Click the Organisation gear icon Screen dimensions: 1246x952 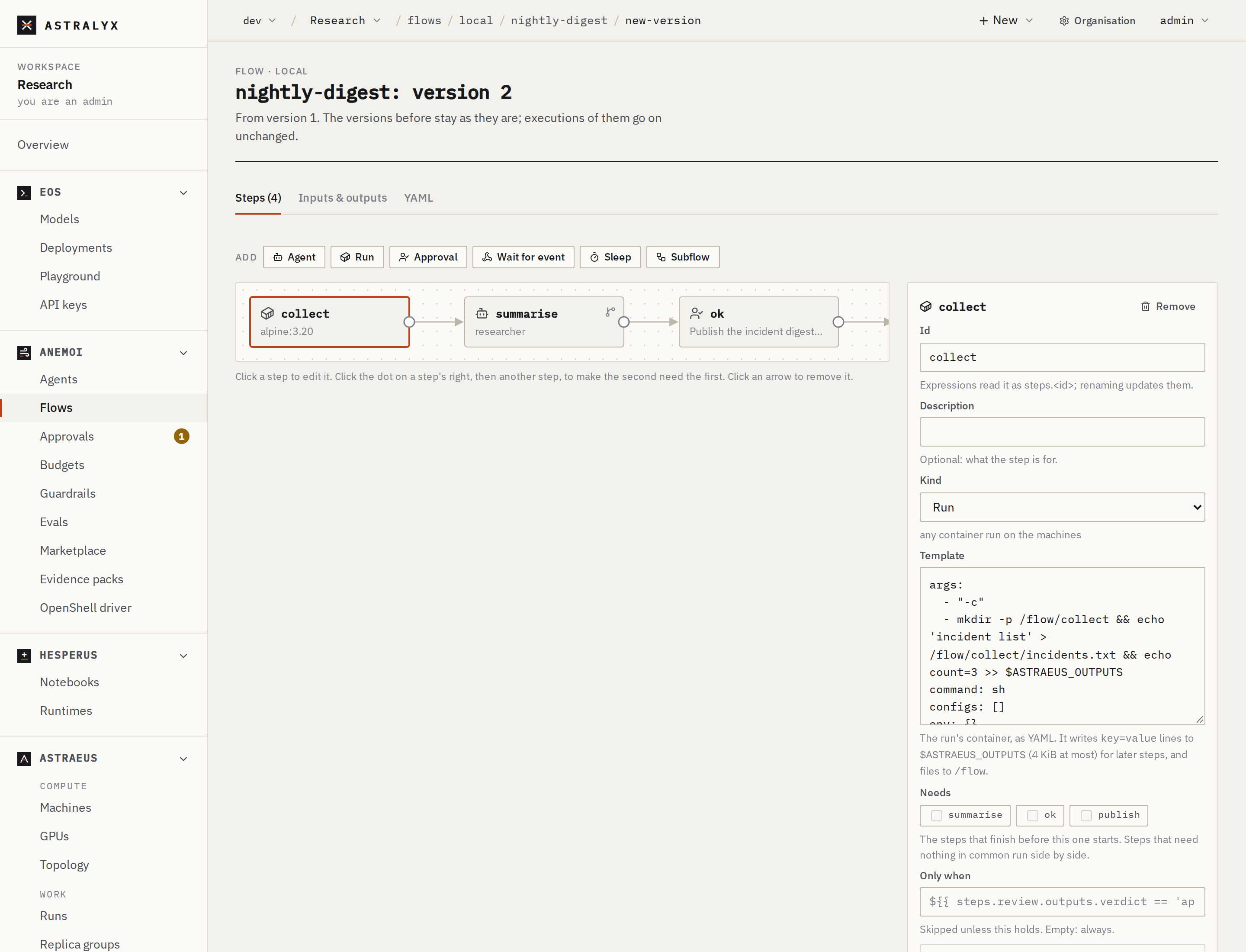click(1064, 21)
